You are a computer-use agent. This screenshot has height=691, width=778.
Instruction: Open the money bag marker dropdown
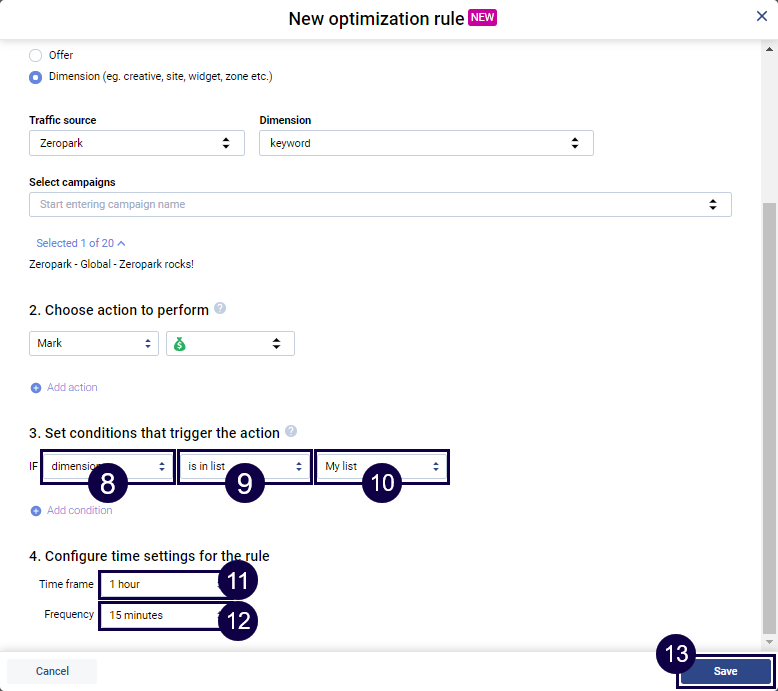pyautogui.click(x=230, y=343)
